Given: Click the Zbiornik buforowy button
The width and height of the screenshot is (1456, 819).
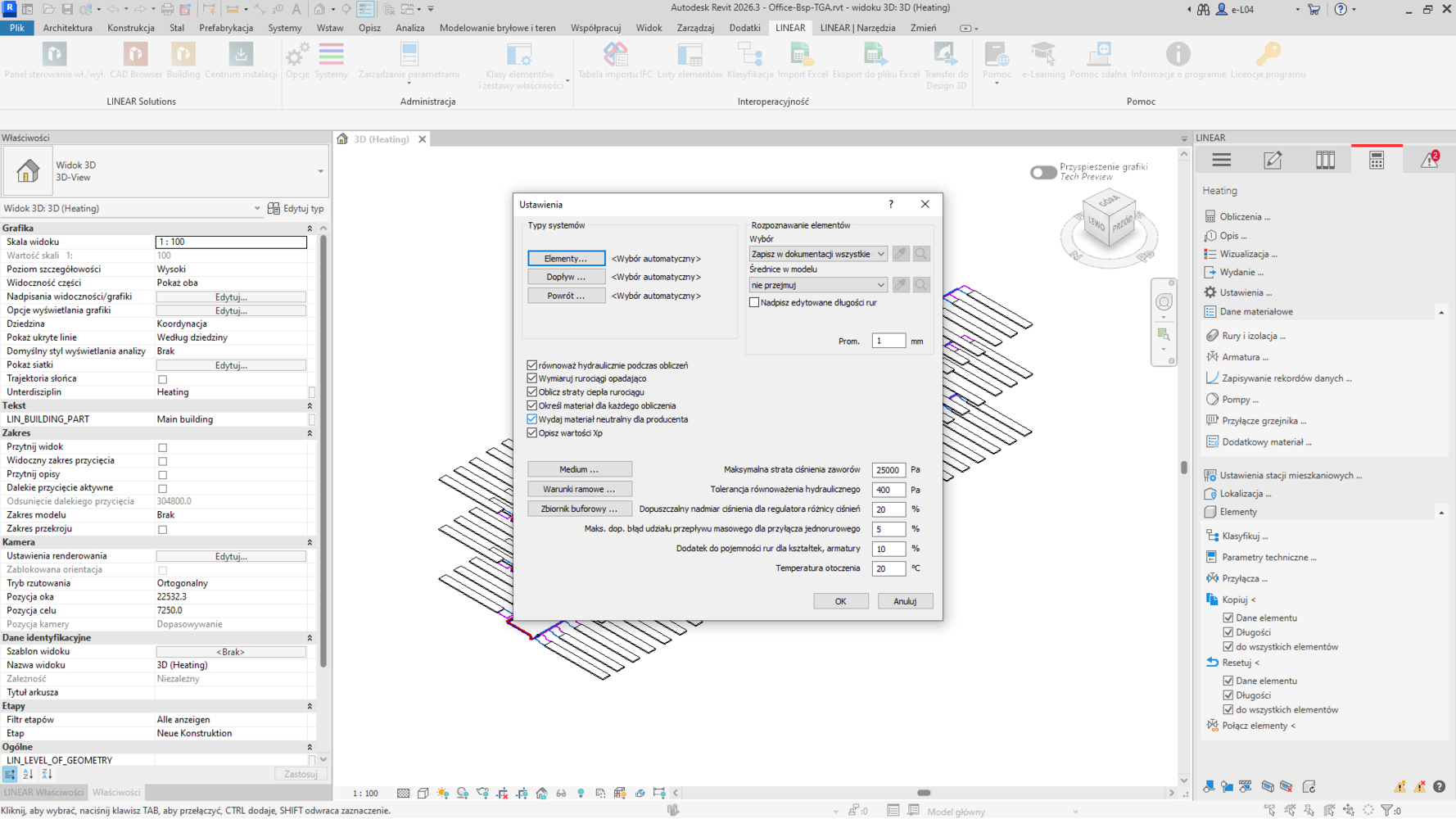Looking at the screenshot, I should pos(579,509).
